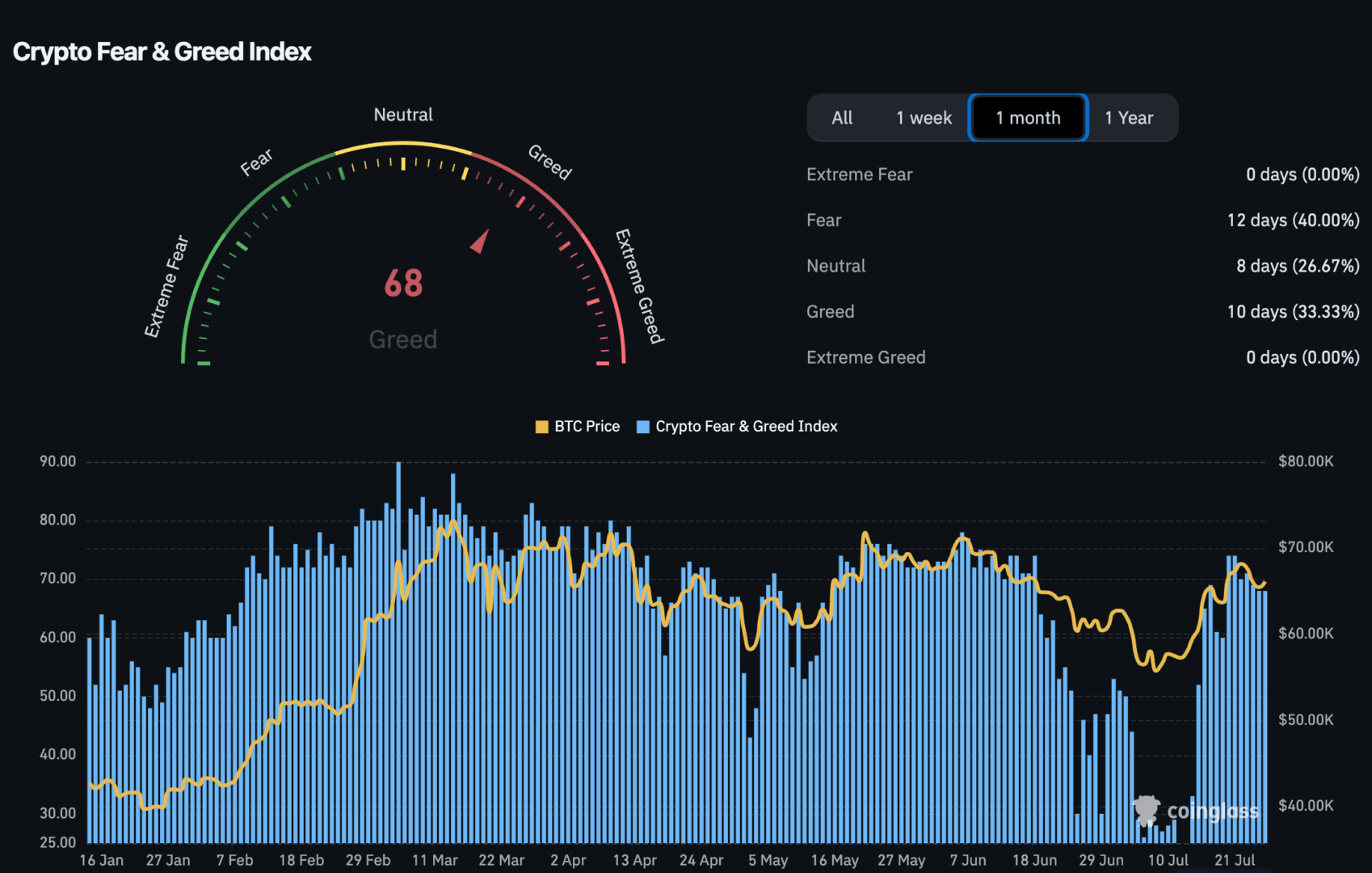Click the Crypto Fear & Greed Index heading
This screenshot has height=873, width=1372.
point(162,52)
